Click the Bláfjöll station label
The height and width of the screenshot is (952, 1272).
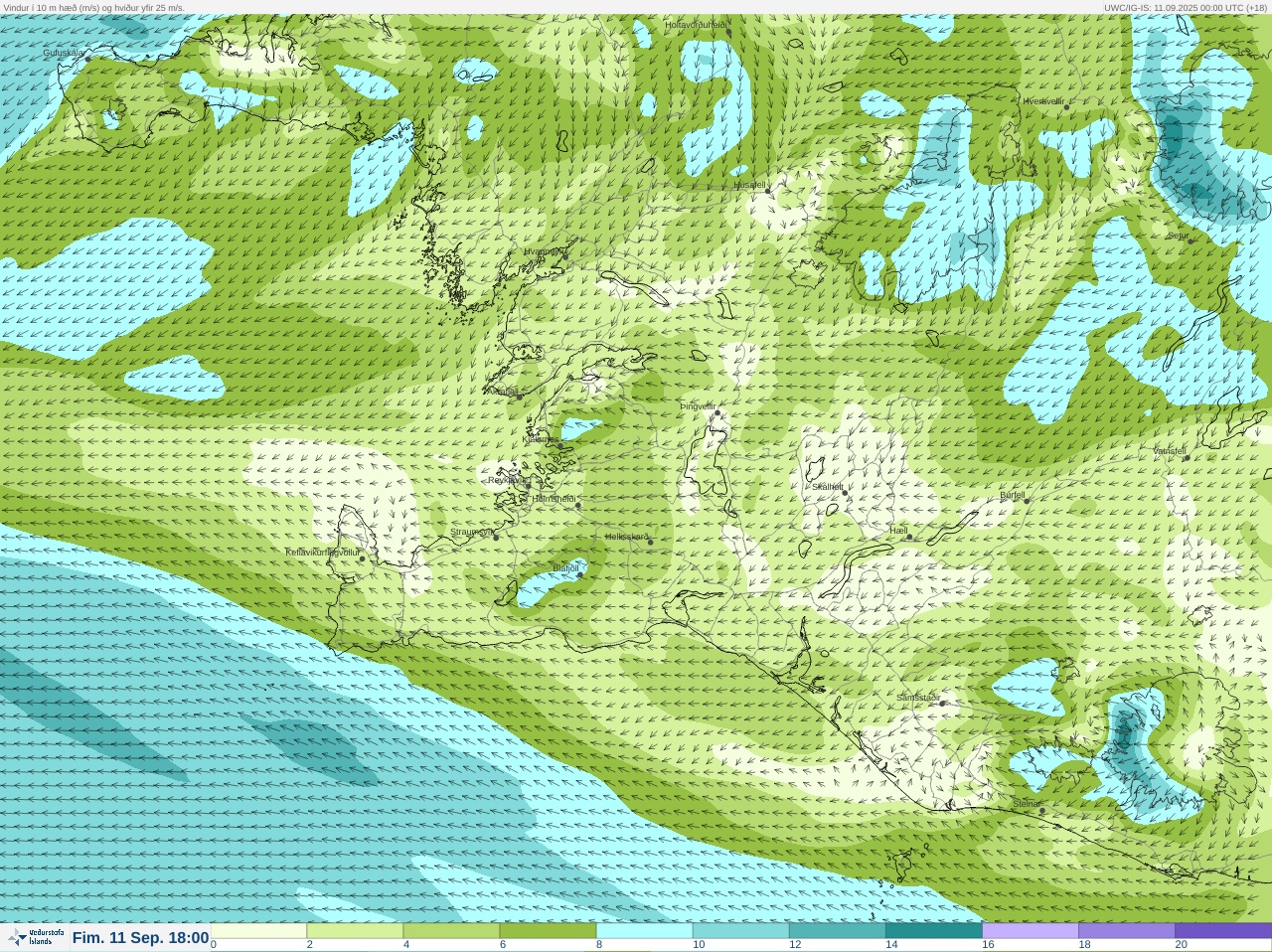pyautogui.click(x=564, y=569)
